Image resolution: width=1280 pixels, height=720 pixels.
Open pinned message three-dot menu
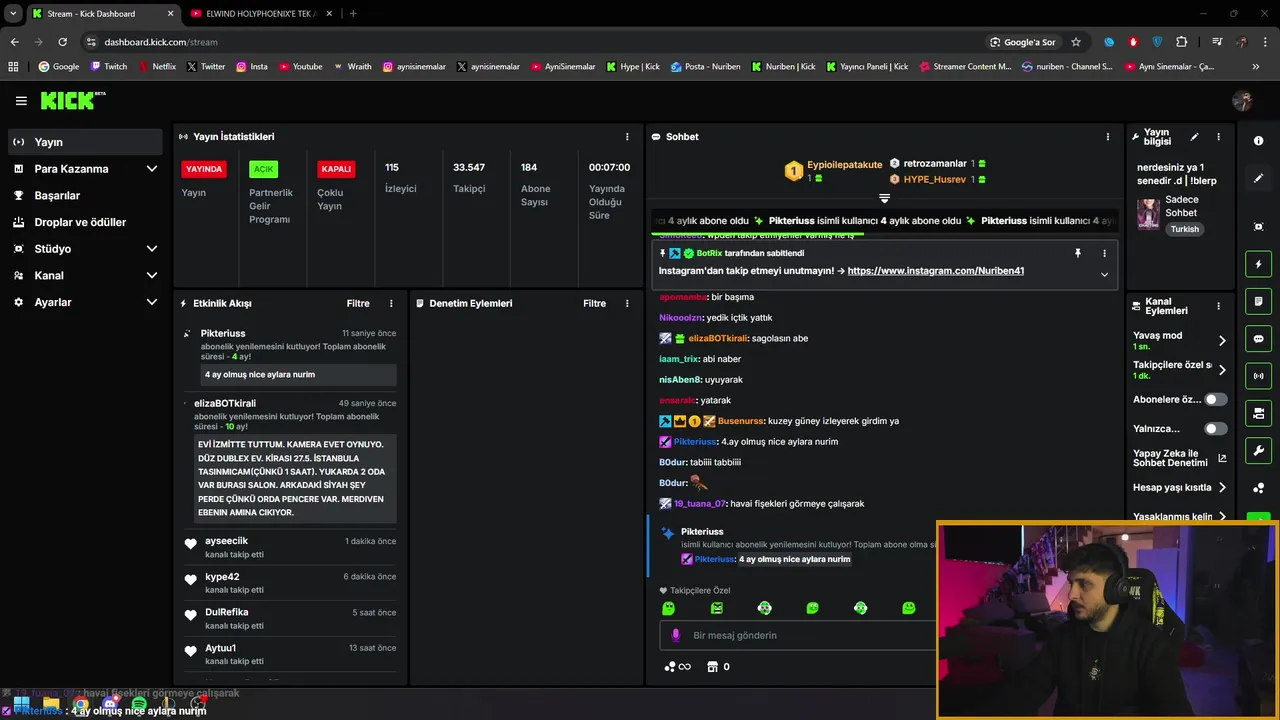pyautogui.click(x=1104, y=253)
